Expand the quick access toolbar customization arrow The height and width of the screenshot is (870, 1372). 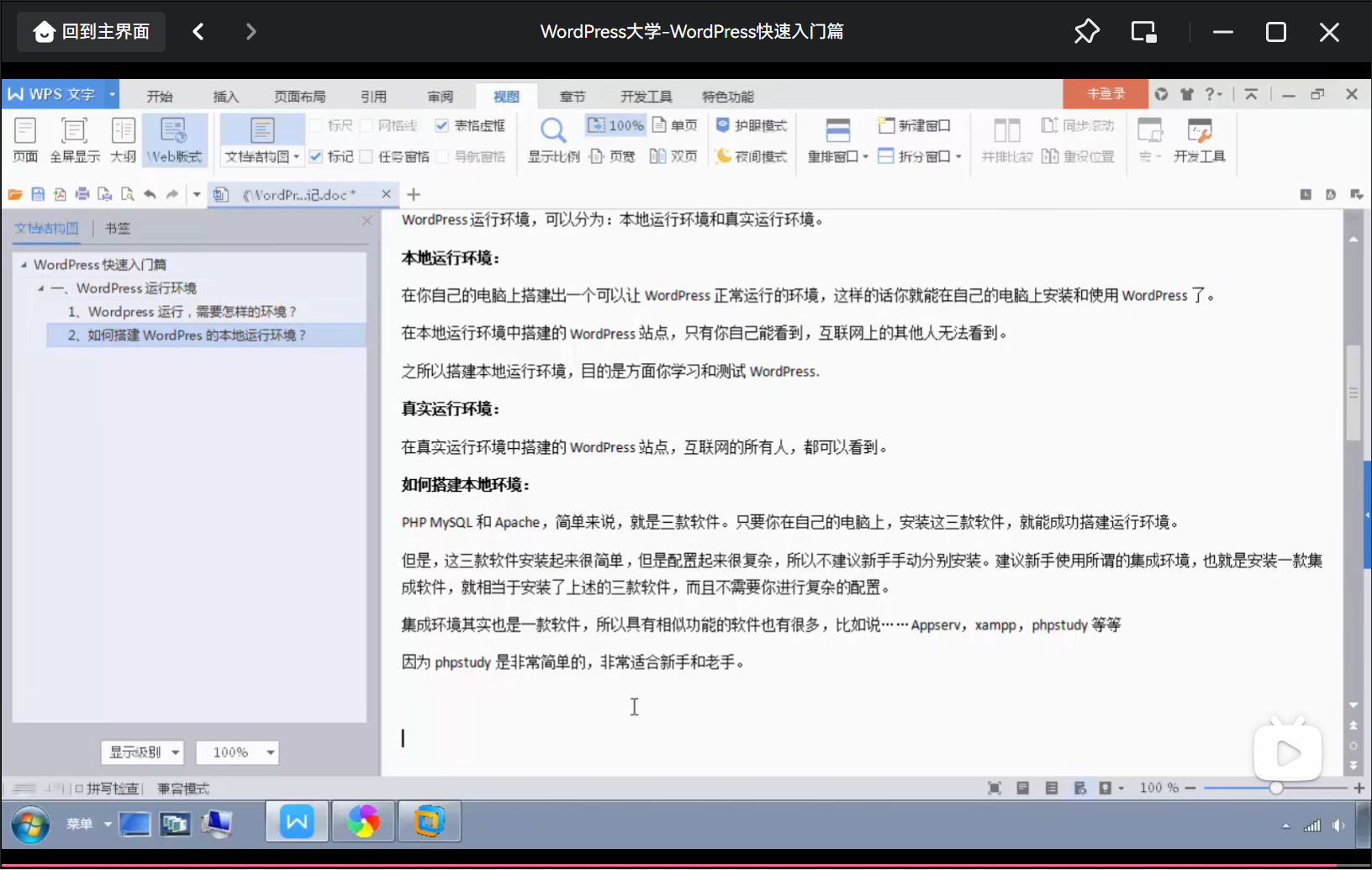[197, 194]
